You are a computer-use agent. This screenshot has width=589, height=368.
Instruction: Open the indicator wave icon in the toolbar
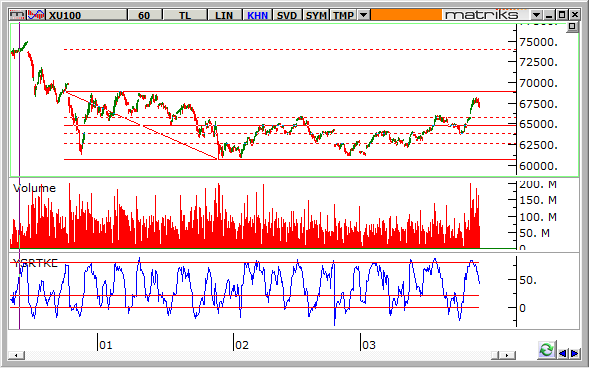(36, 15)
